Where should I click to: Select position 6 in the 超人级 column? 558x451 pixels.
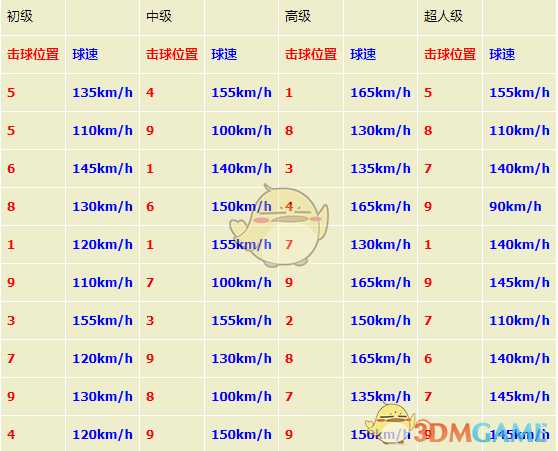coord(428,358)
